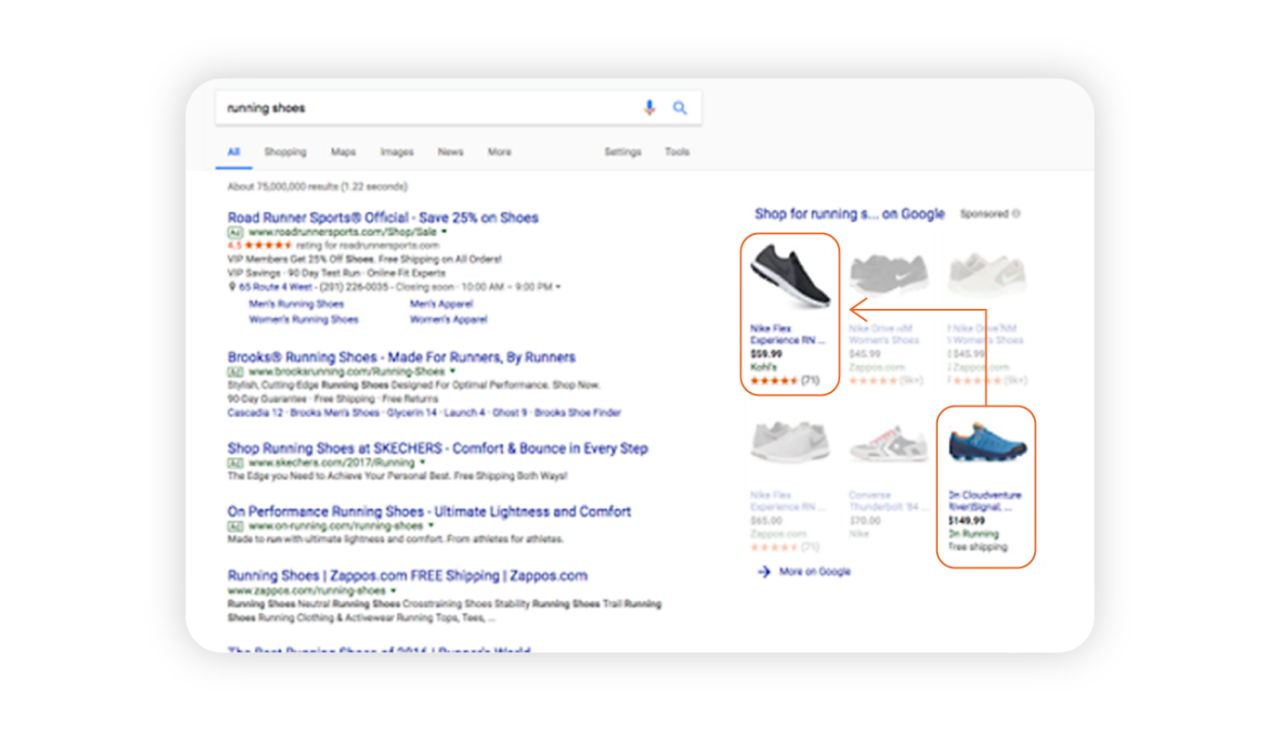The image size is (1280, 731).
Task: Click the arrow icon beside More on Google
Action: [x=764, y=572]
